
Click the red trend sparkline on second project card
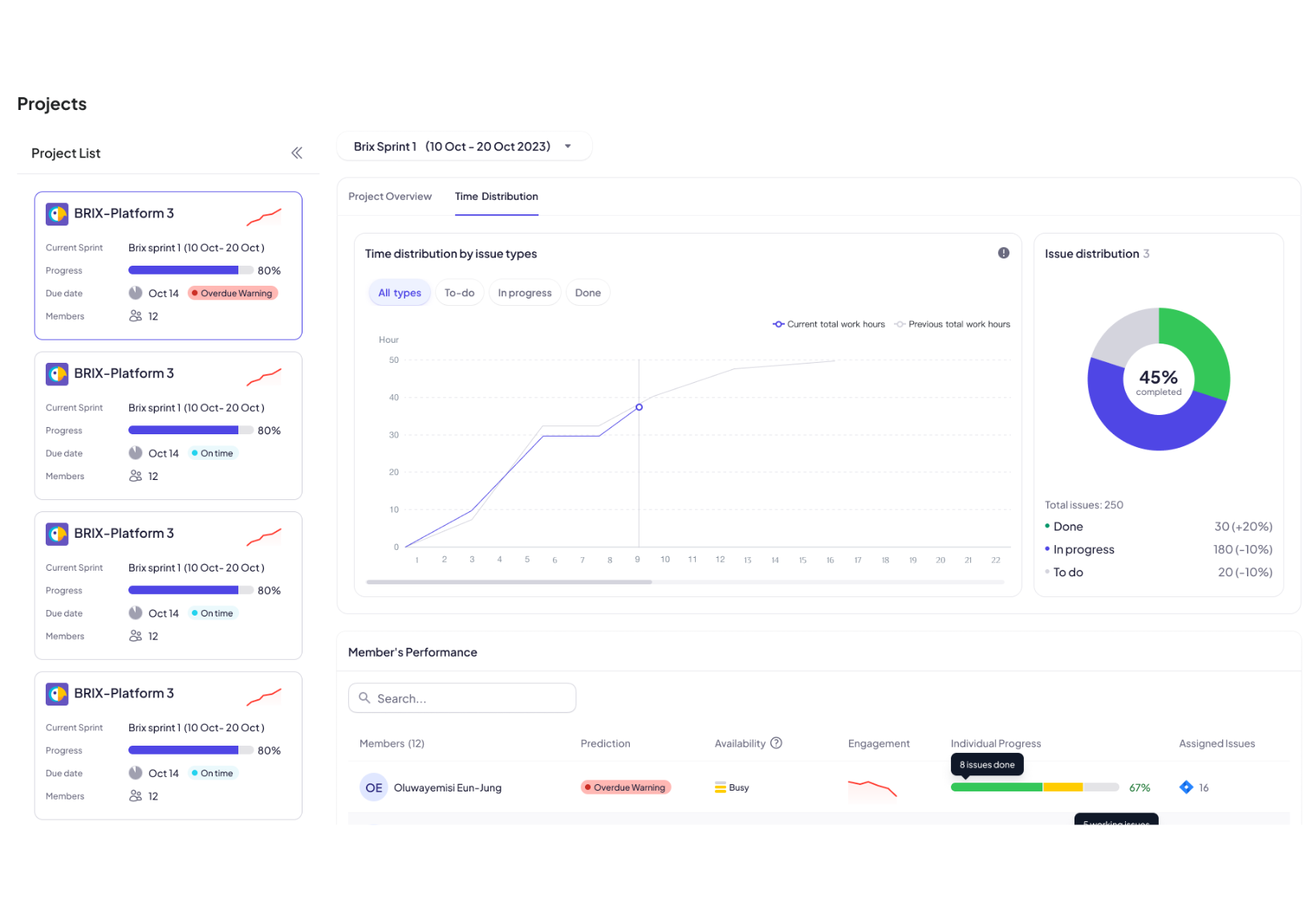(264, 376)
